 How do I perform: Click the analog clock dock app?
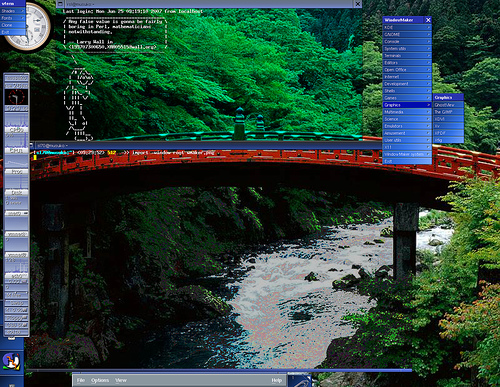click(32, 27)
